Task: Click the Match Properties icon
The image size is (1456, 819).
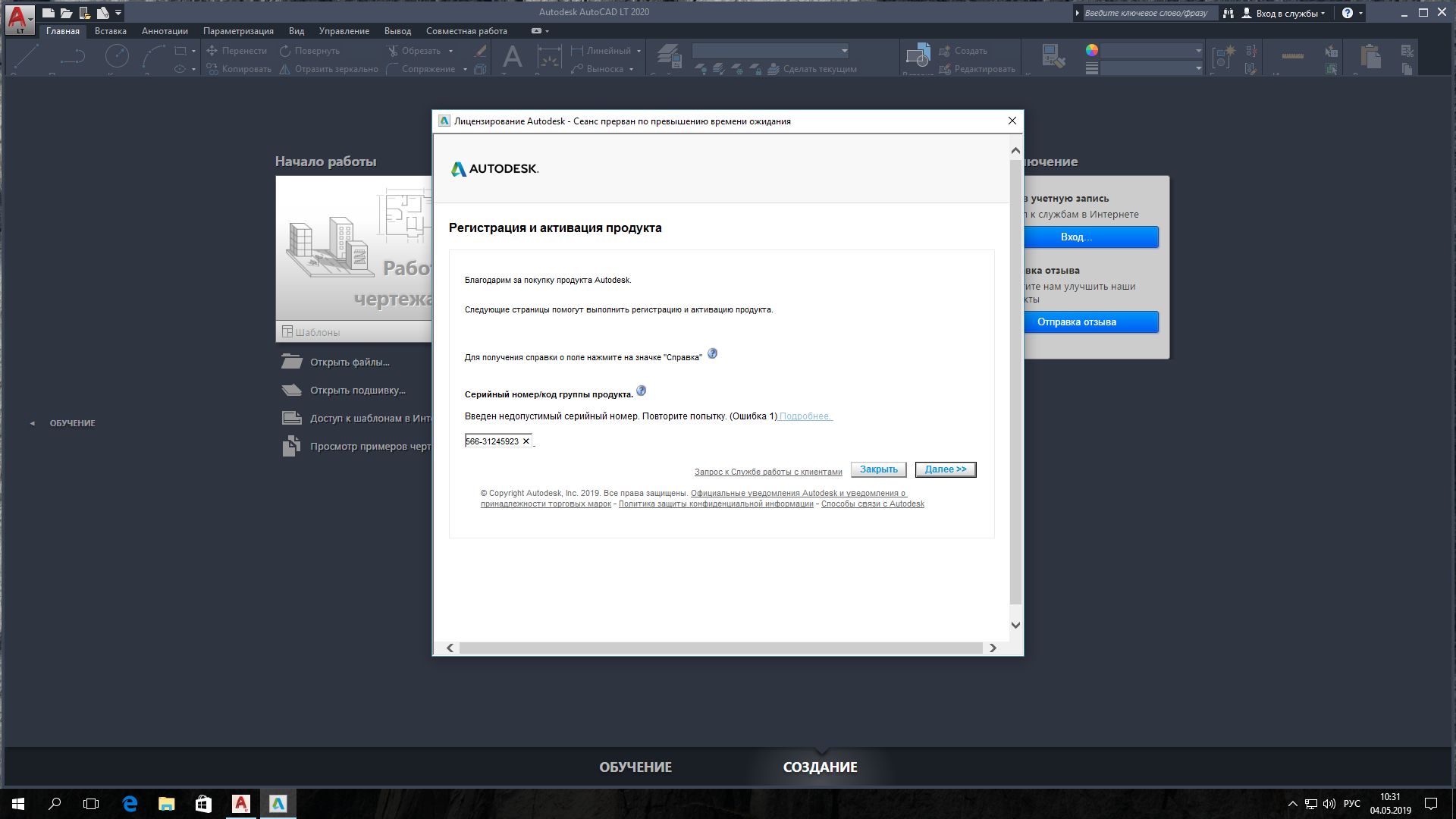Action: 1053,57
